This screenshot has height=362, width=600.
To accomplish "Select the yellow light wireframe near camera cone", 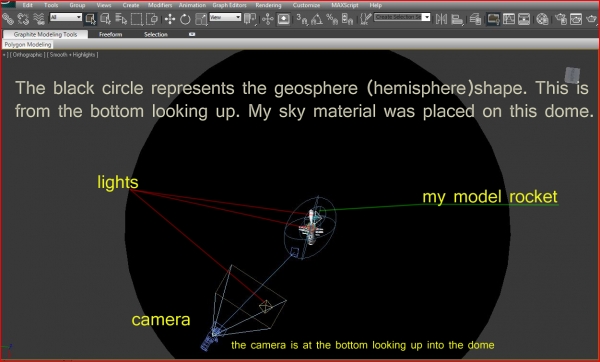I will pos(266,306).
